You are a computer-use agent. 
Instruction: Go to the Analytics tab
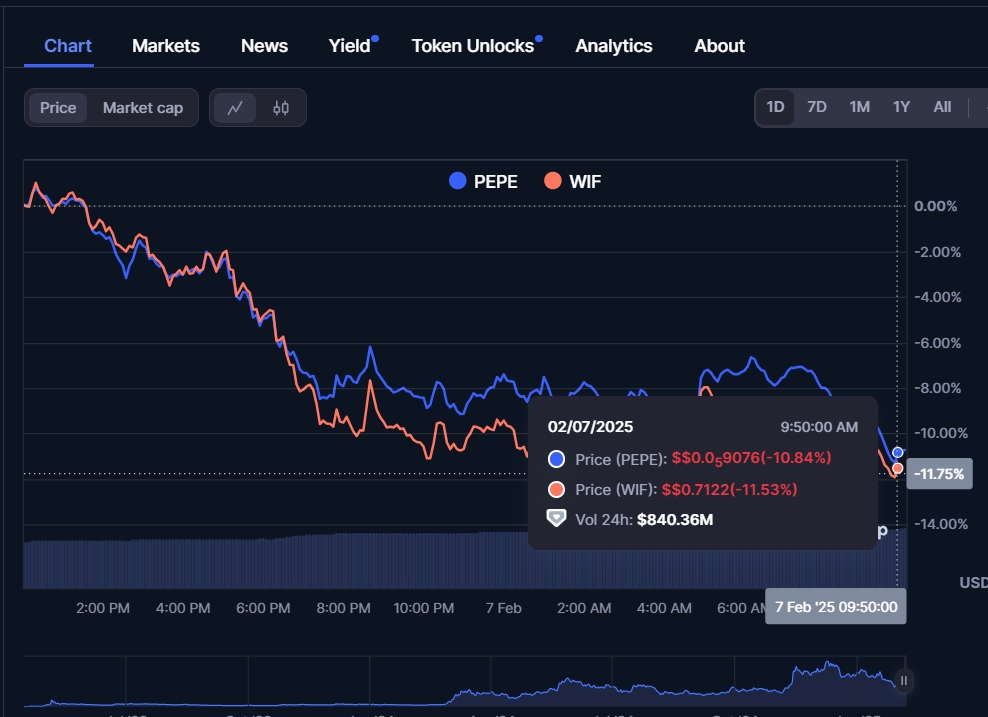pos(614,46)
